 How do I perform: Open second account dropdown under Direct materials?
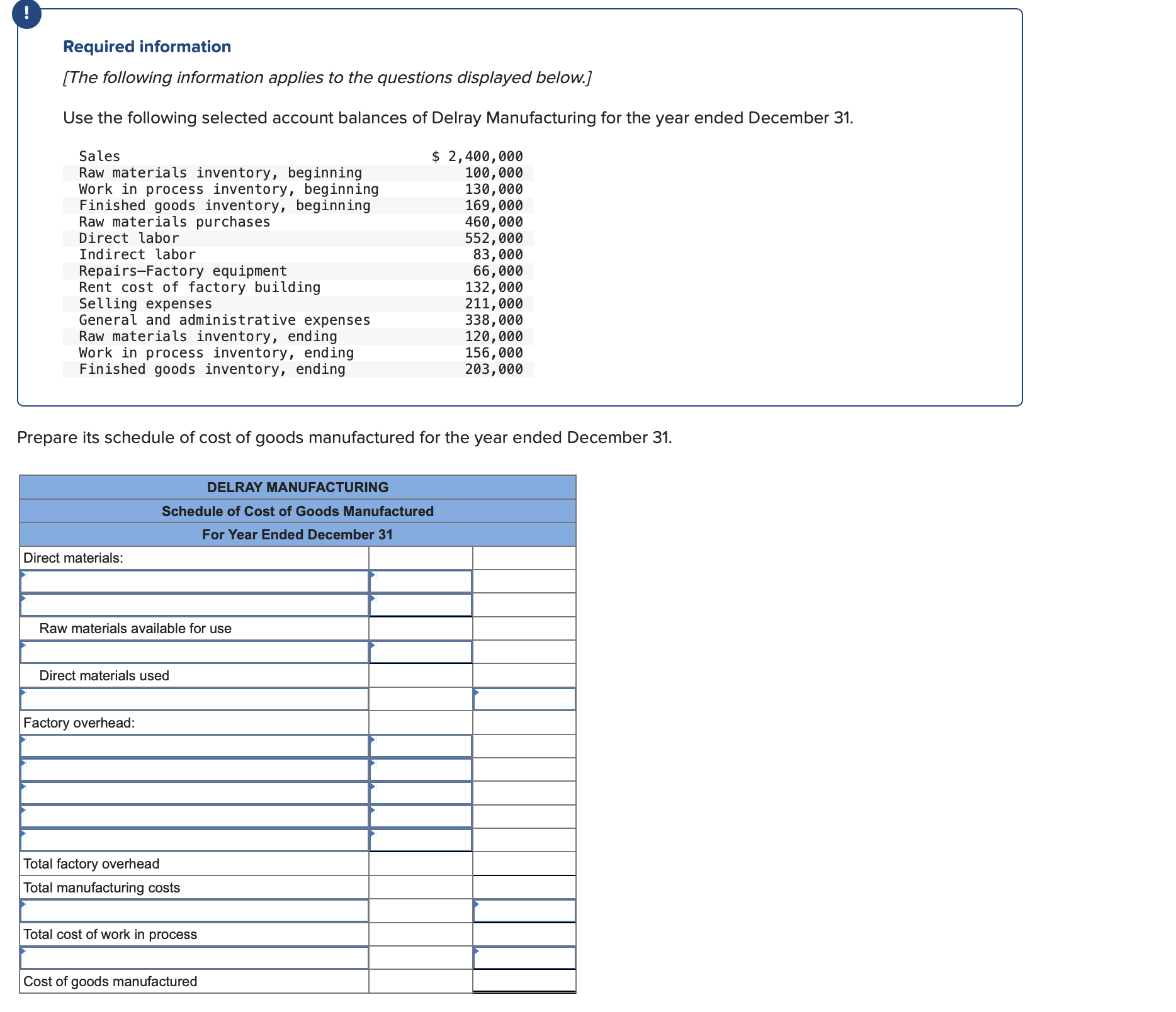pyautogui.click(x=194, y=605)
